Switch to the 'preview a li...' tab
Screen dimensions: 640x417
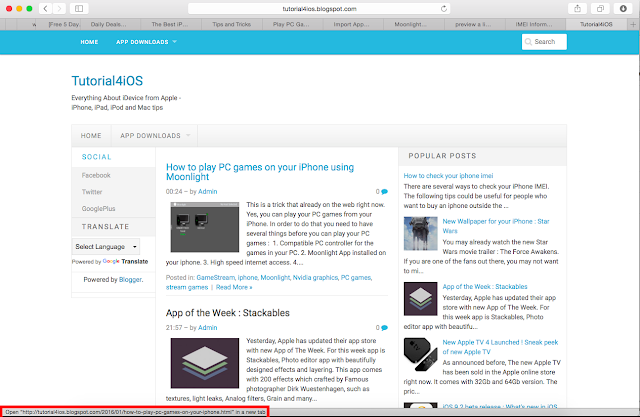coord(473,24)
